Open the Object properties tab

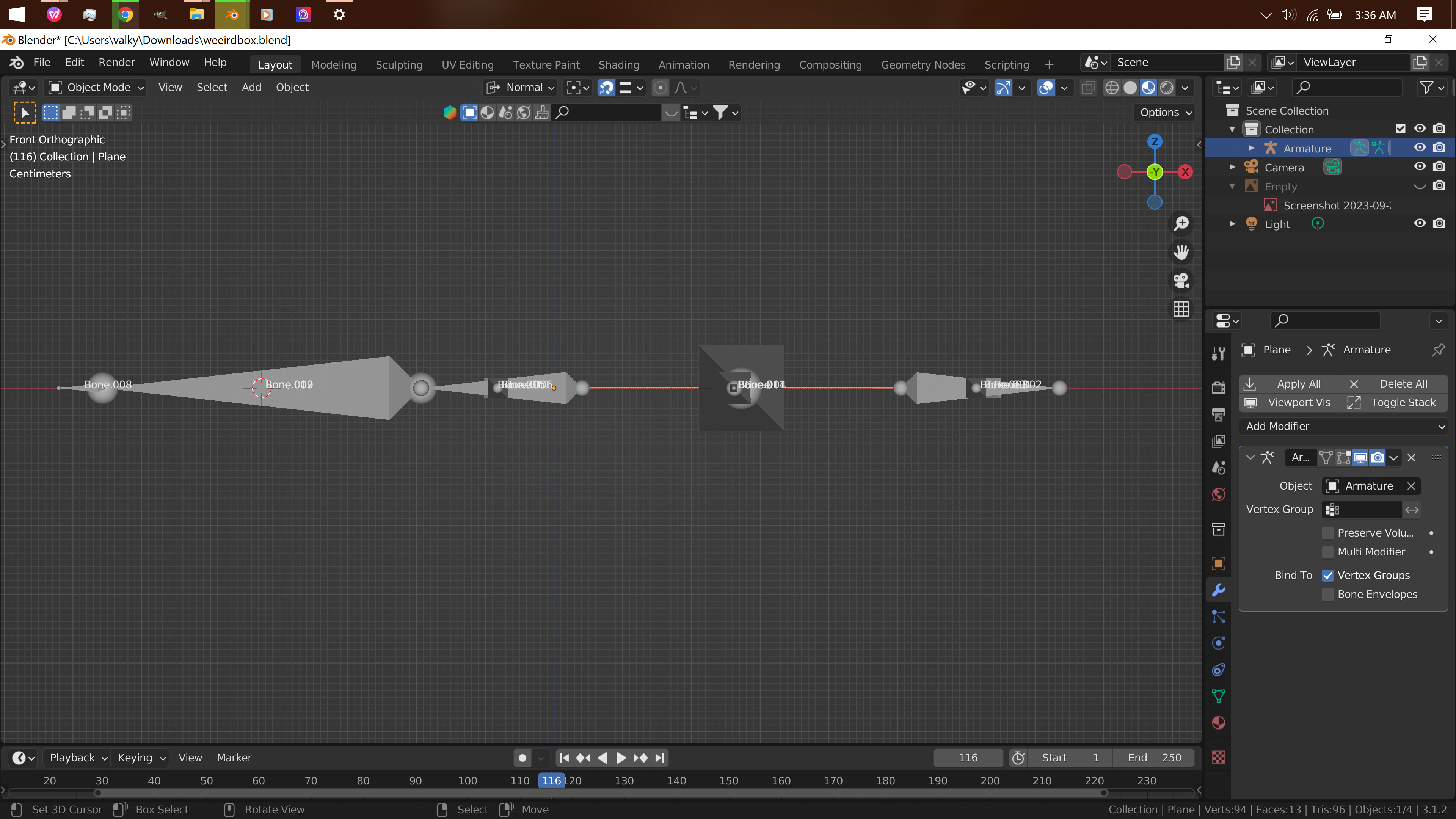click(x=1219, y=563)
